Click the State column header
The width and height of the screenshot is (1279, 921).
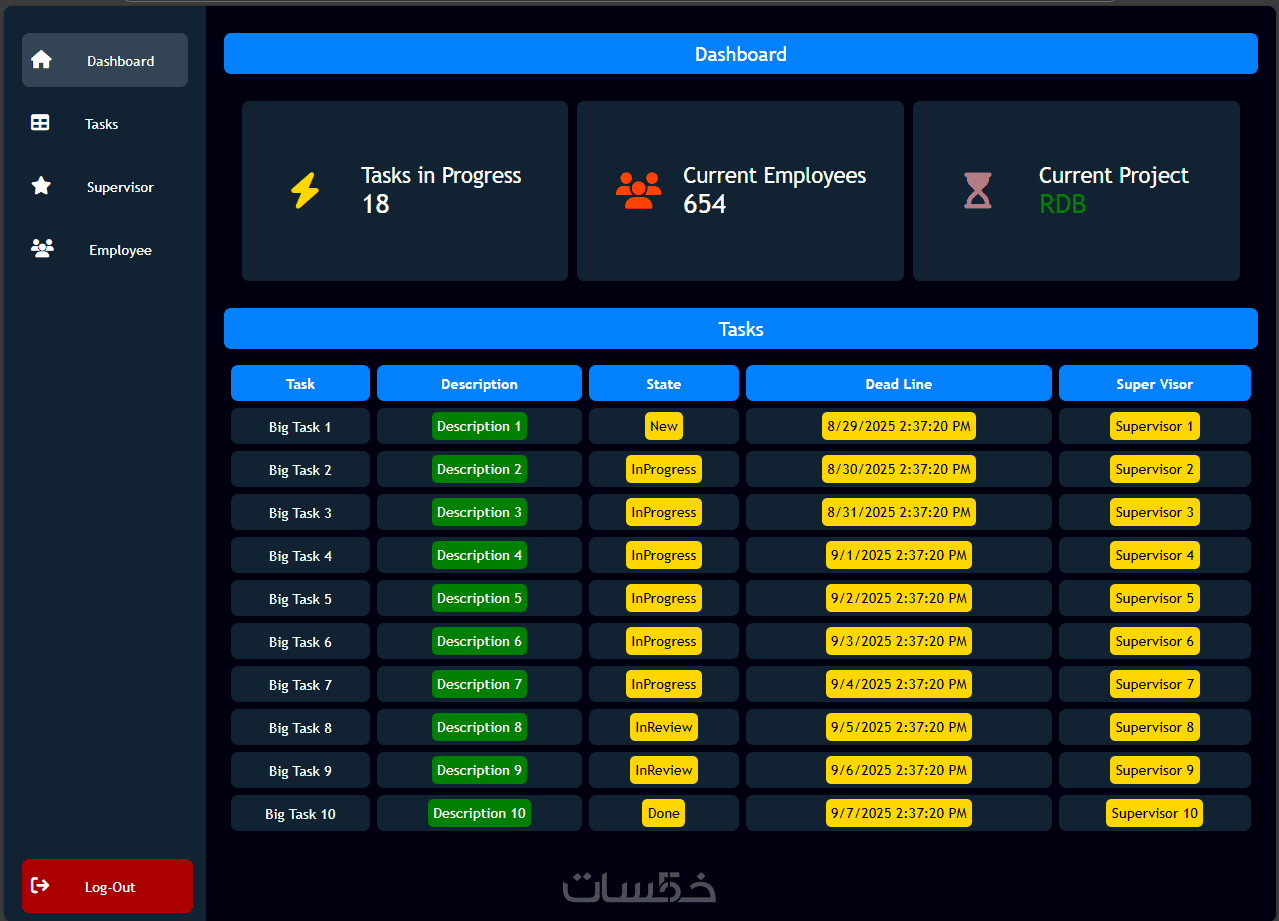pos(664,383)
